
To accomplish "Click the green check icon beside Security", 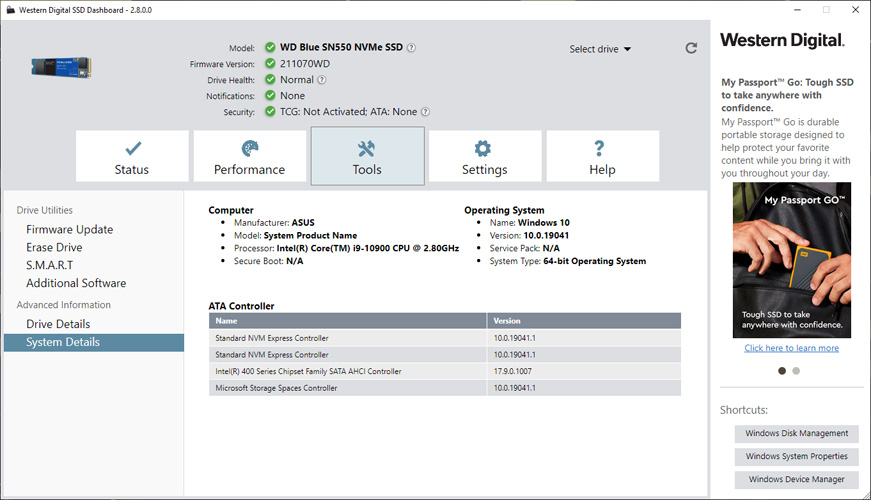I will [x=270, y=112].
